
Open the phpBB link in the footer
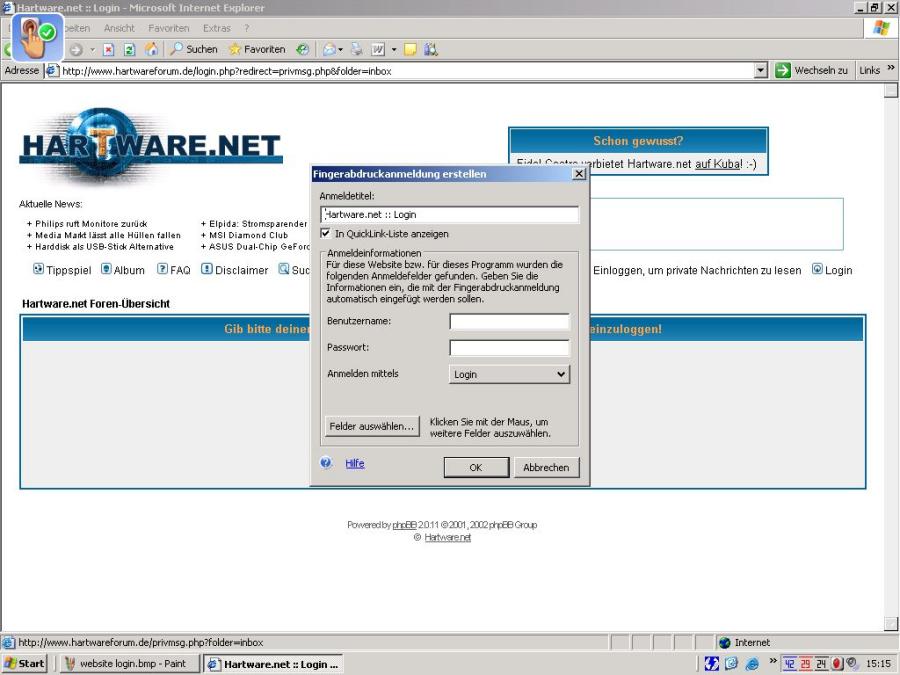click(405, 525)
